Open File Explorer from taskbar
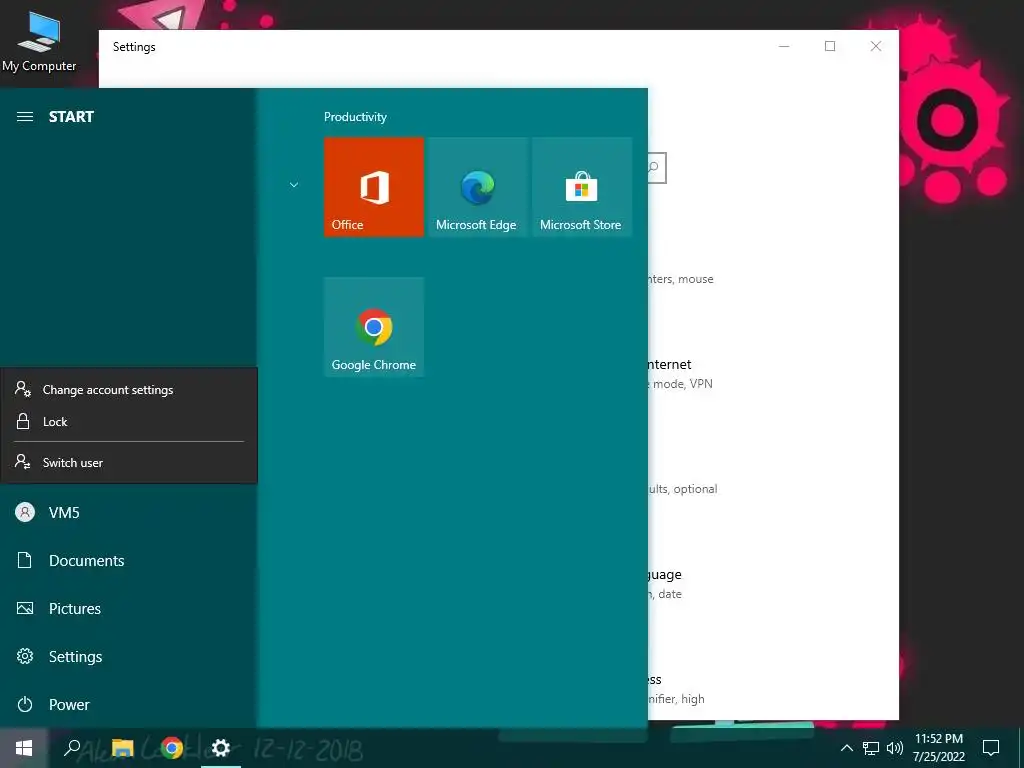Viewport: 1024px width, 768px height. [122, 748]
